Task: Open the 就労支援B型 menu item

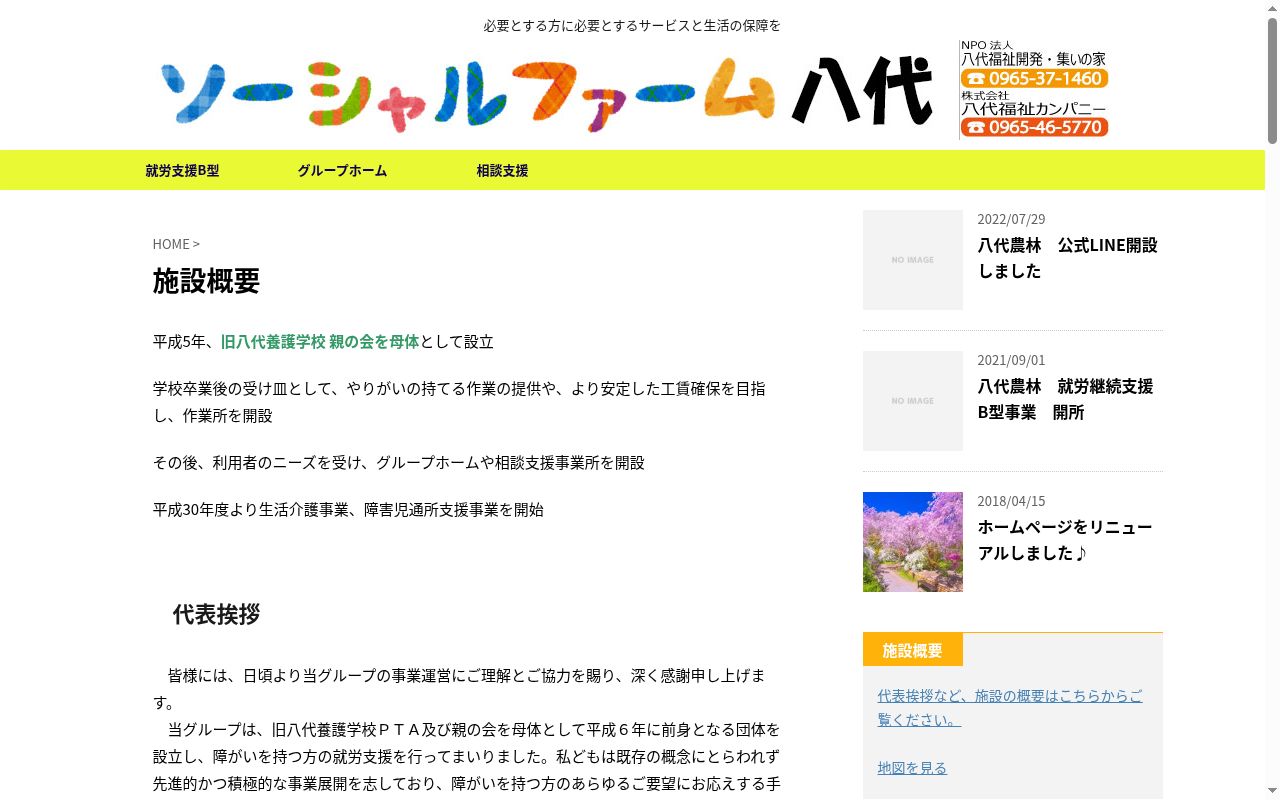Action: pyautogui.click(x=182, y=170)
